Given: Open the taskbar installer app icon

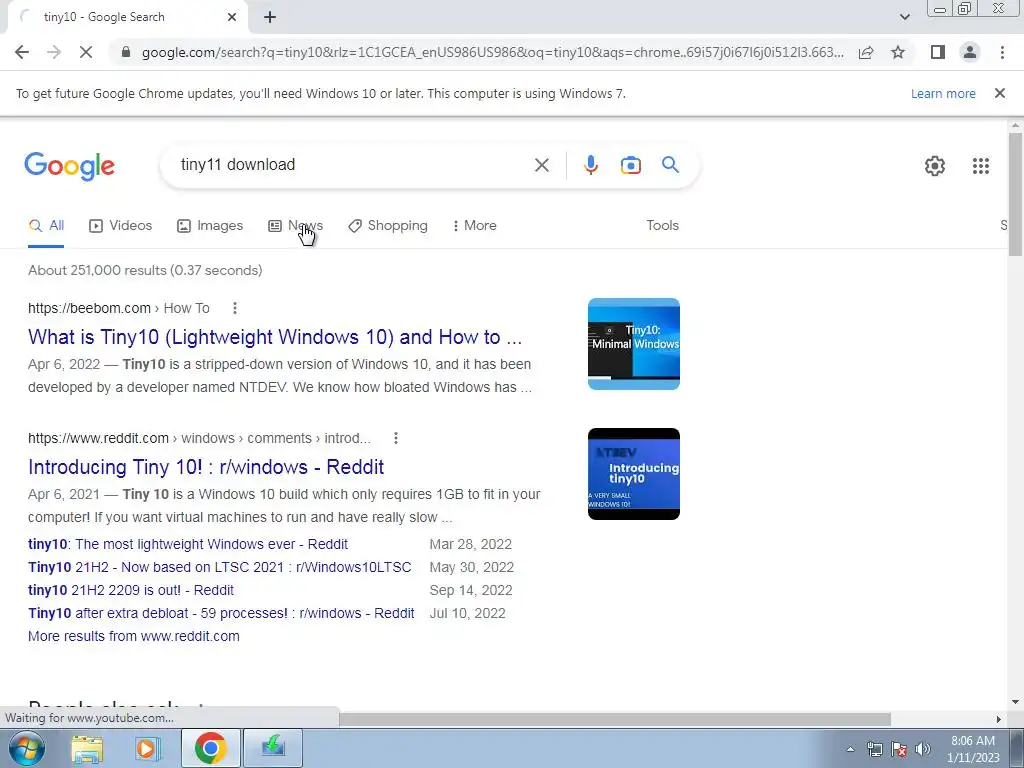Looking at the screenshot, I should pos(273,748).
